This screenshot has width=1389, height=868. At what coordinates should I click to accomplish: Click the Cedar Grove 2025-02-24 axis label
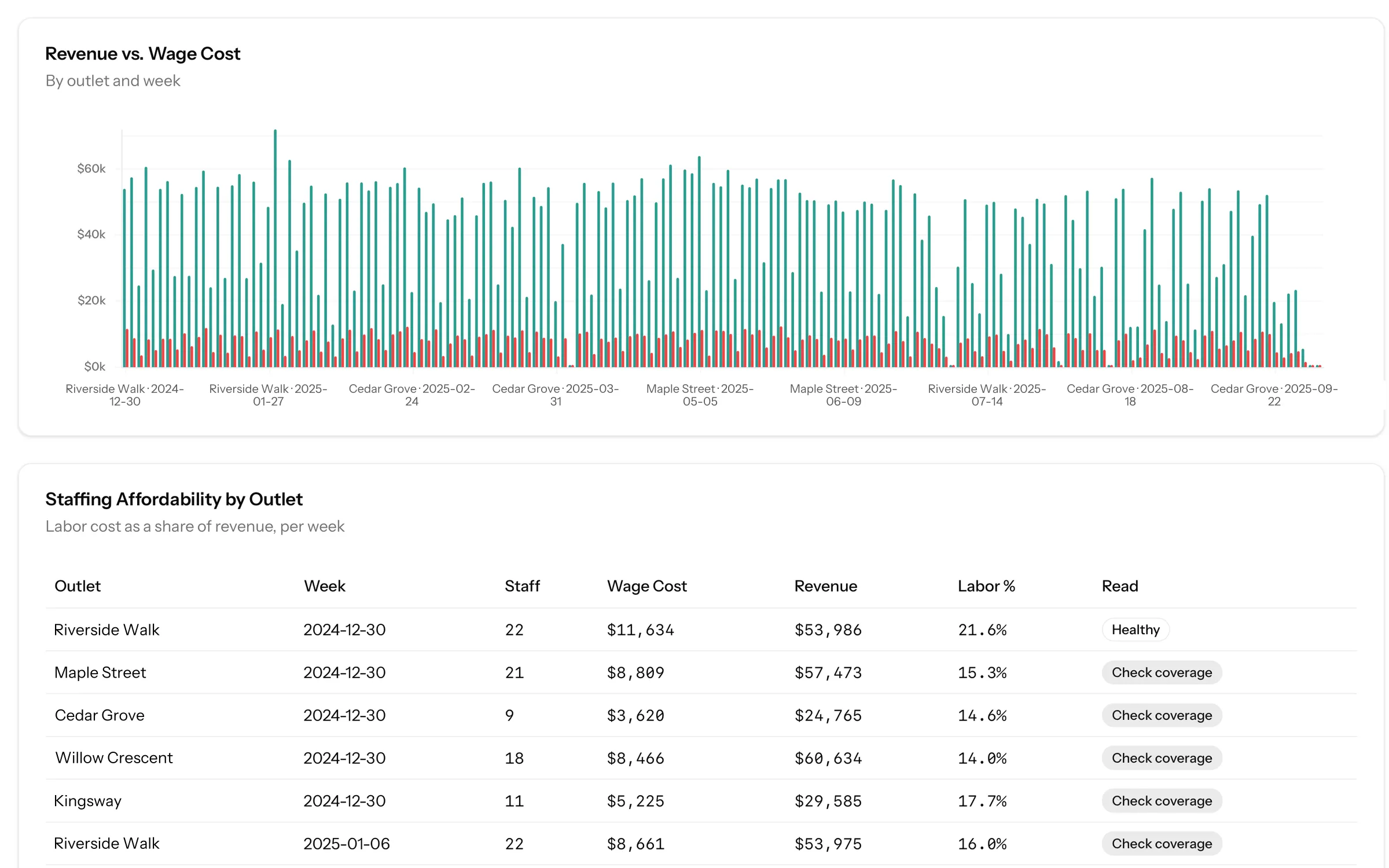pos(411,395)
